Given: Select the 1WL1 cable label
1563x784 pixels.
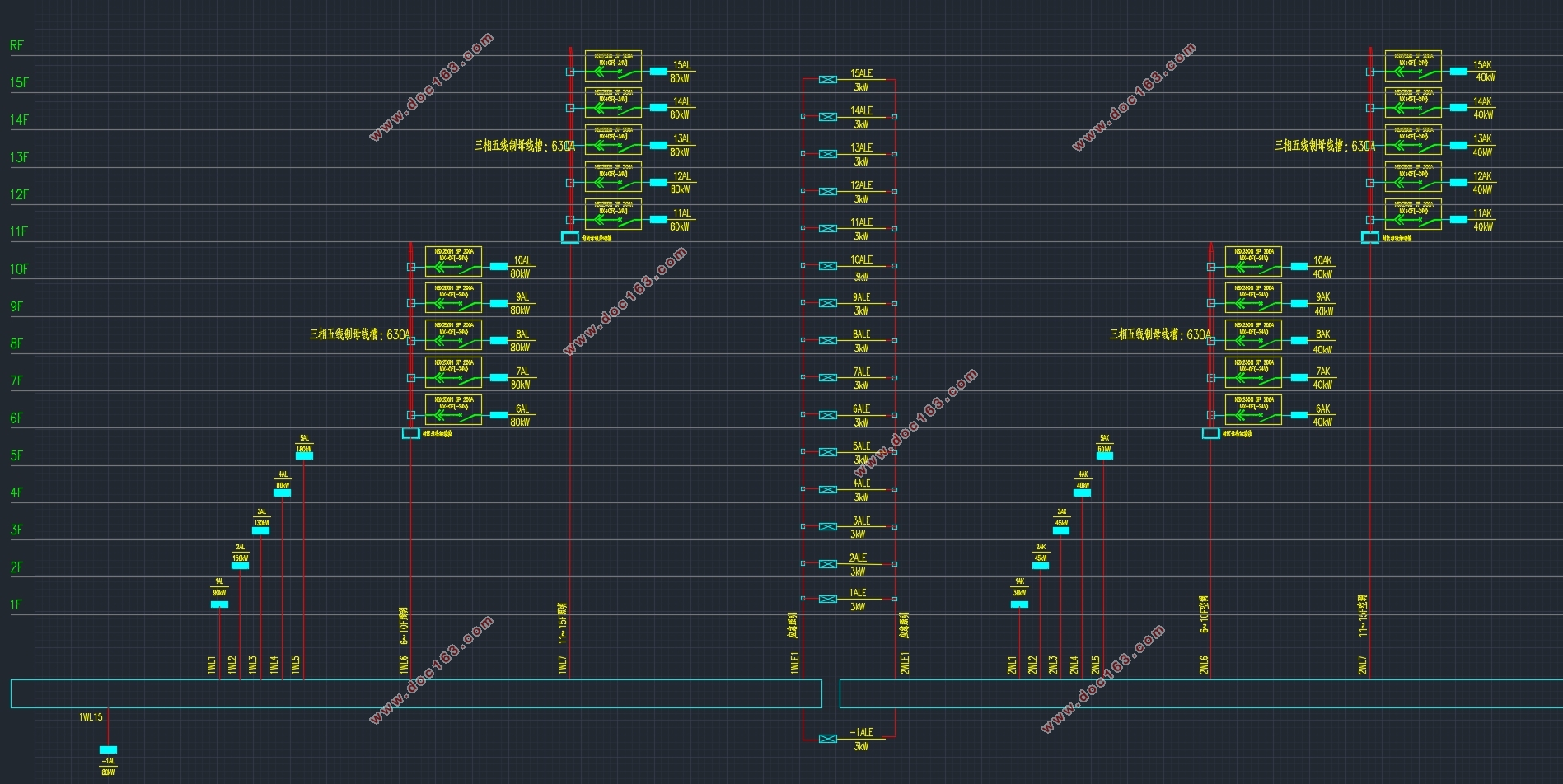Looking at the screenshot, I should click(212, 665).
